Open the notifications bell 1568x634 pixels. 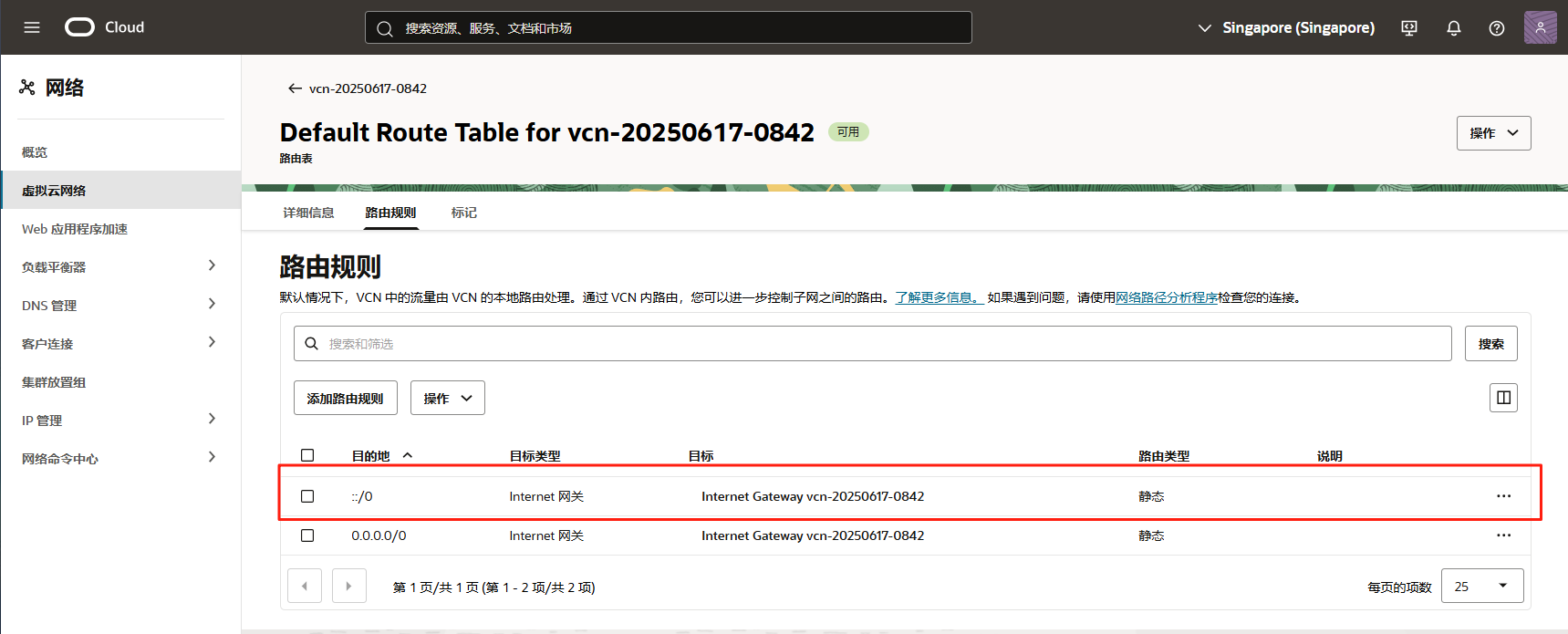point(1454,28)
